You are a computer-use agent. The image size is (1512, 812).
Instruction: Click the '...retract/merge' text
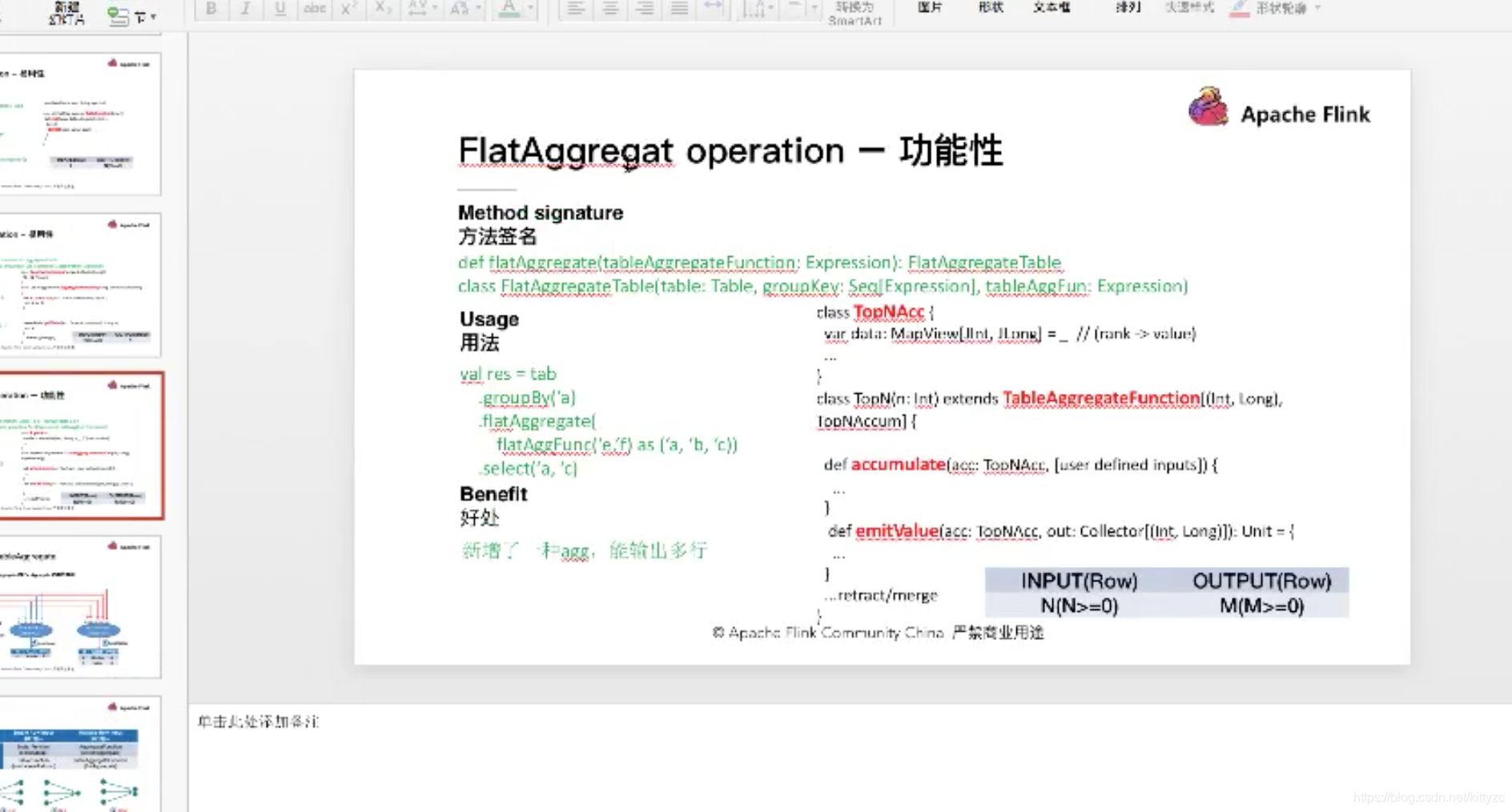881,595
